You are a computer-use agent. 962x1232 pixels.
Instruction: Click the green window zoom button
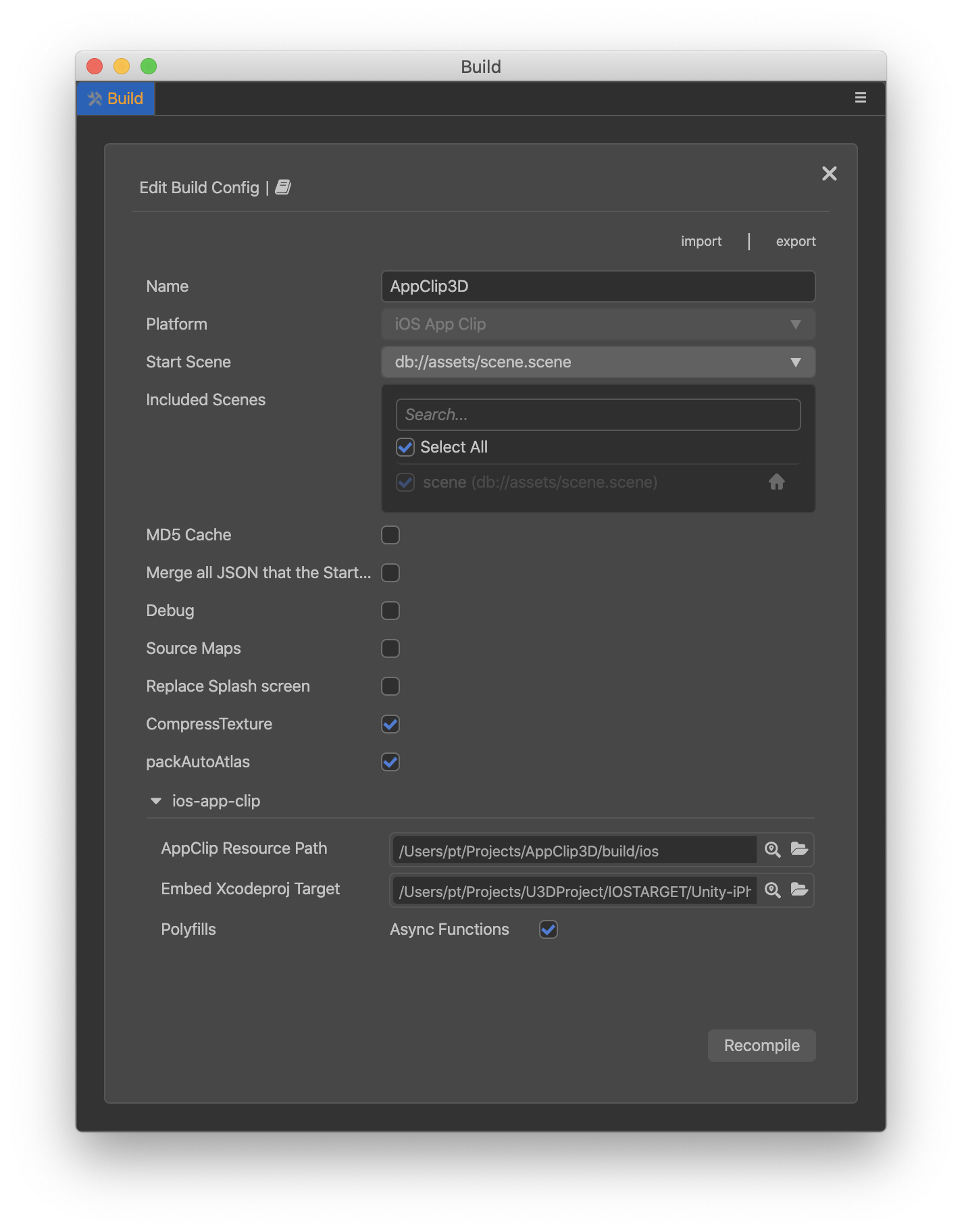click(x=149, y=66)
